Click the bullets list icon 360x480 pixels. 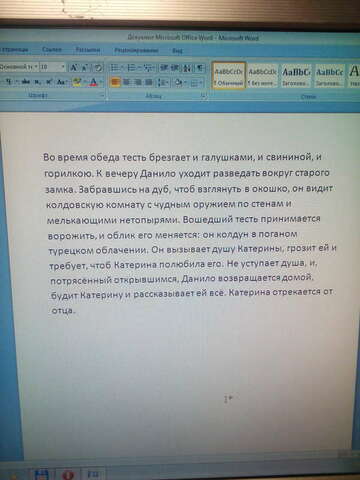116,68
